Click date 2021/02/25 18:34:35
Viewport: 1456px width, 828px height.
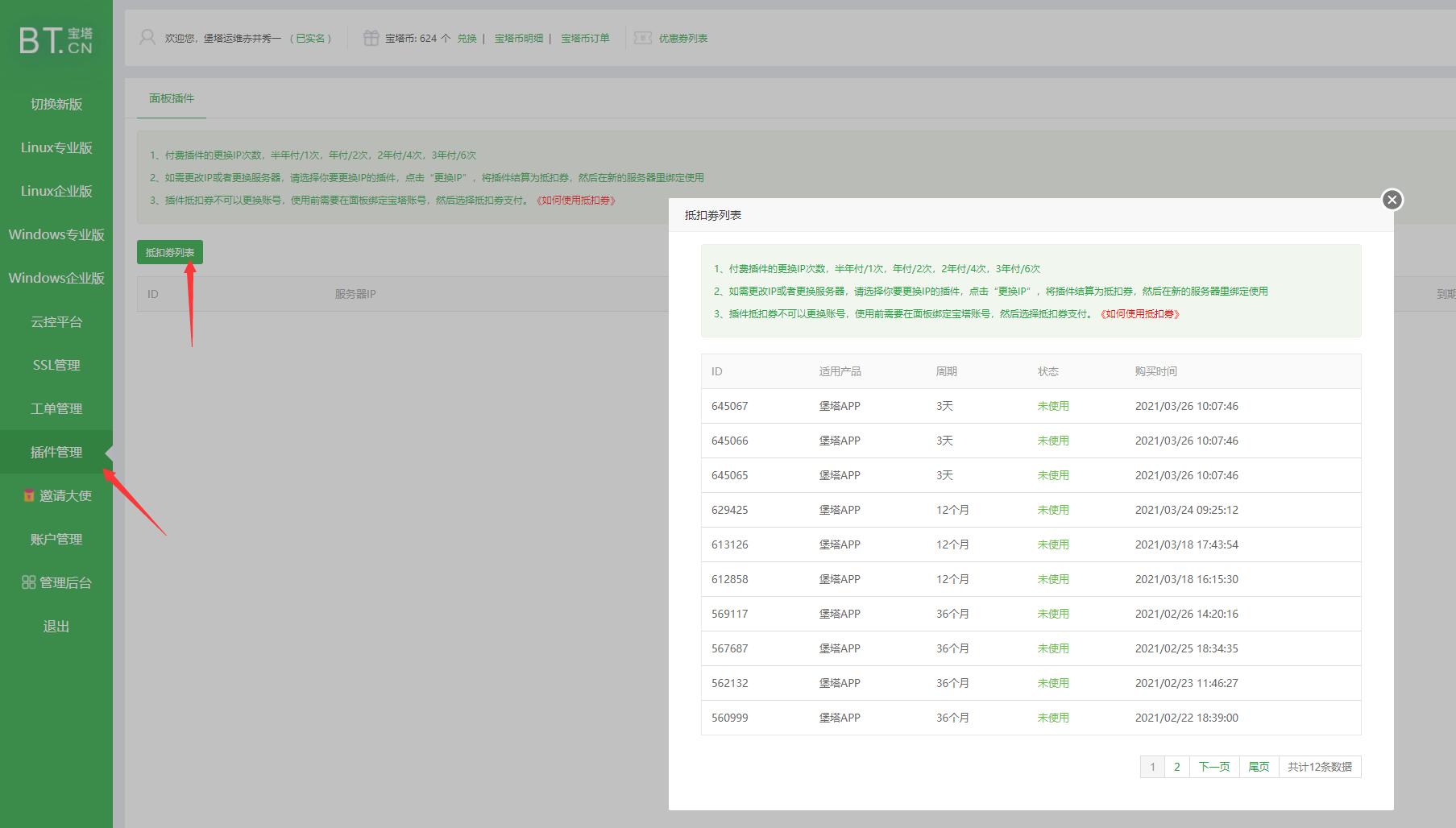click(x=1187, y=648)
